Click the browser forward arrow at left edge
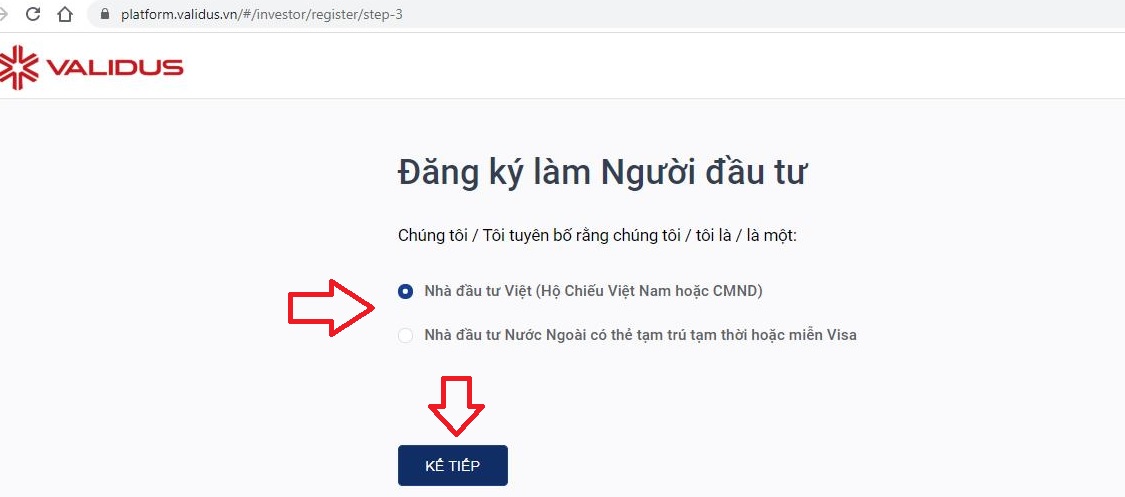 (x=4, y=14)
